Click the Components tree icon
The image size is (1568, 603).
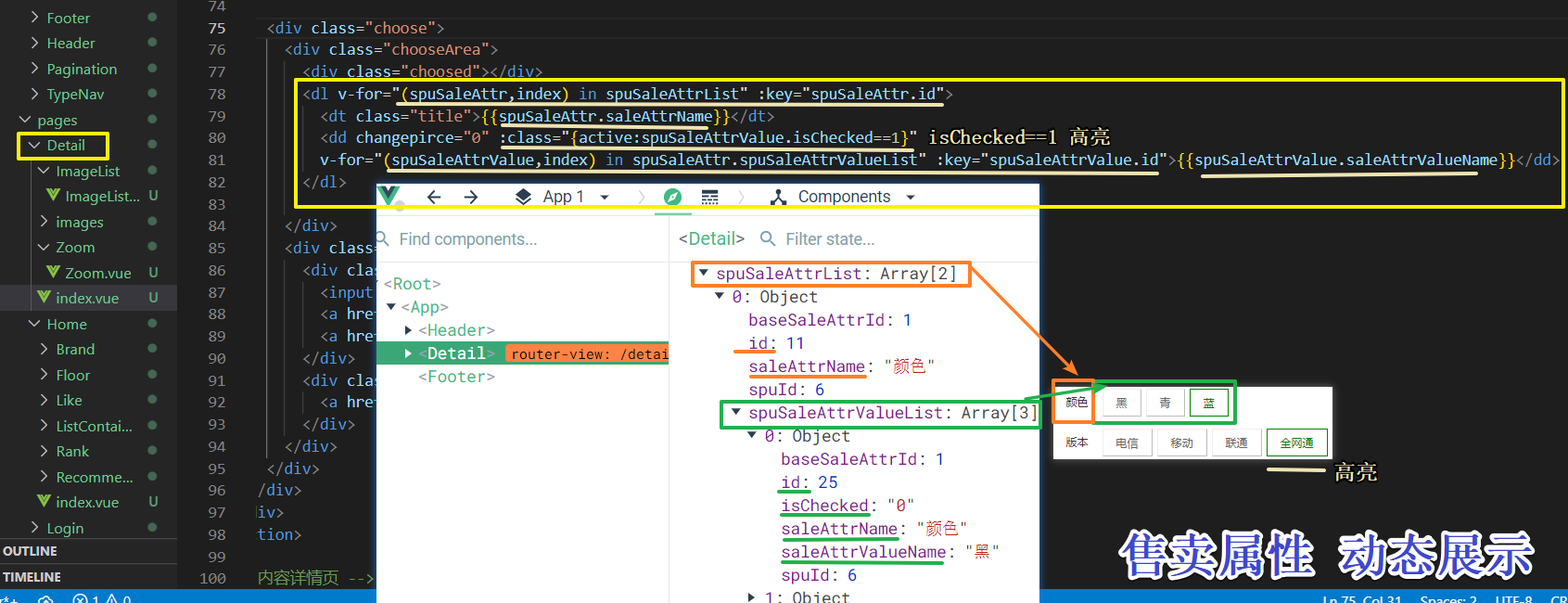(778, 197)
